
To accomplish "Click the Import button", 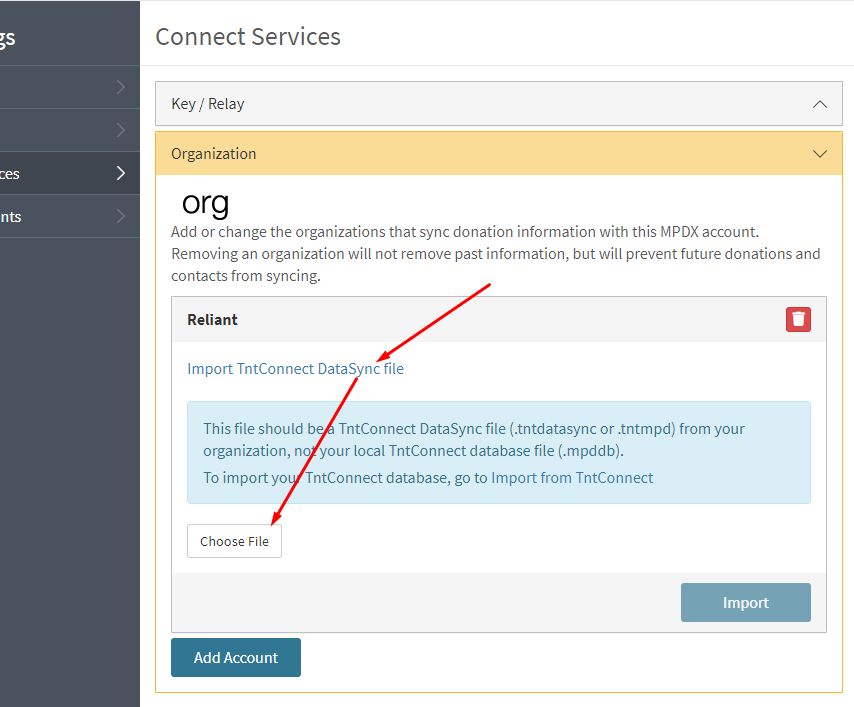I will 745,603.
